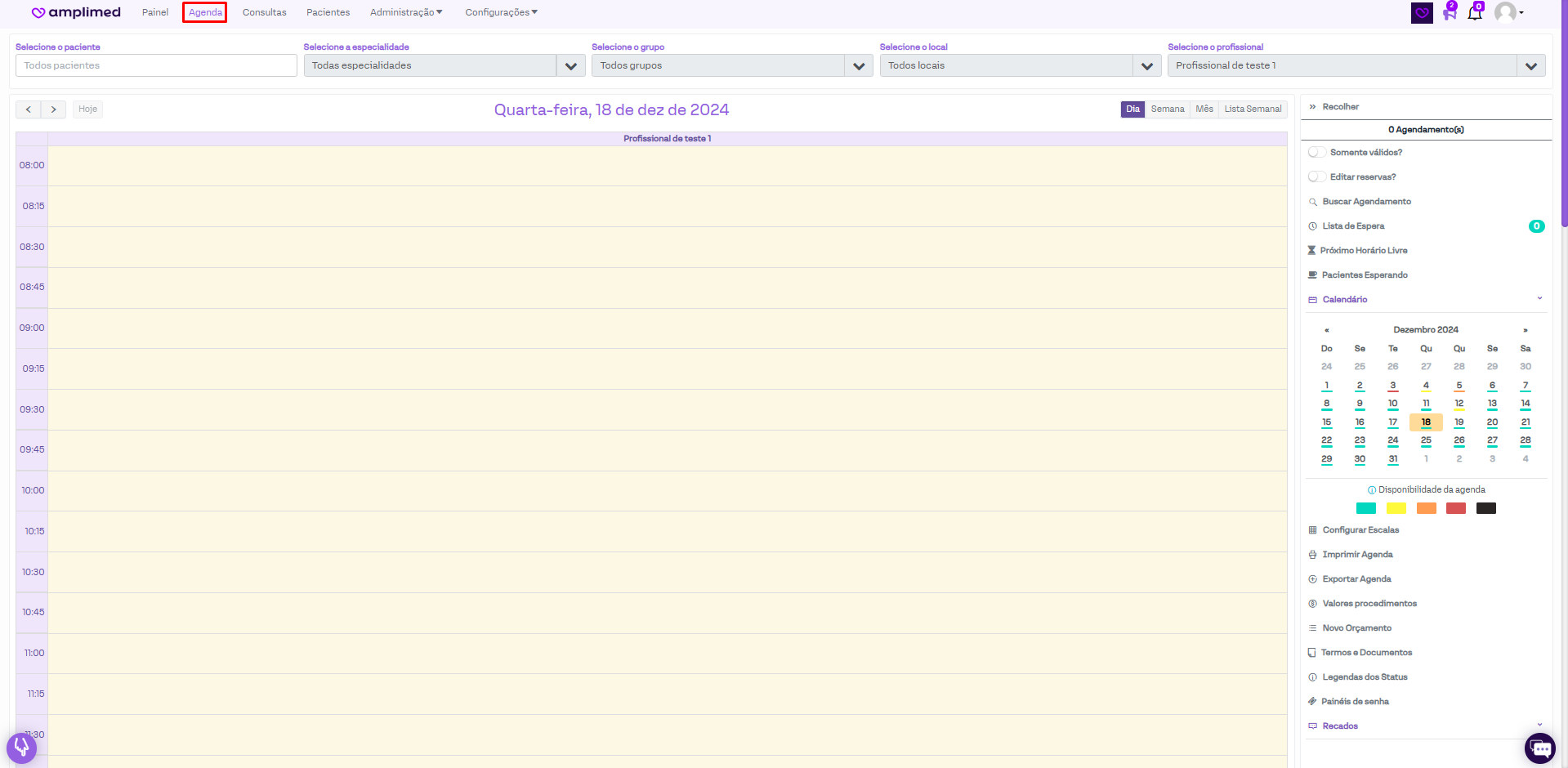This screenshot has height=768, width=1568.
Task: Open the user profile avatar
Action: pyautogui.click(x=1505, y=12)
